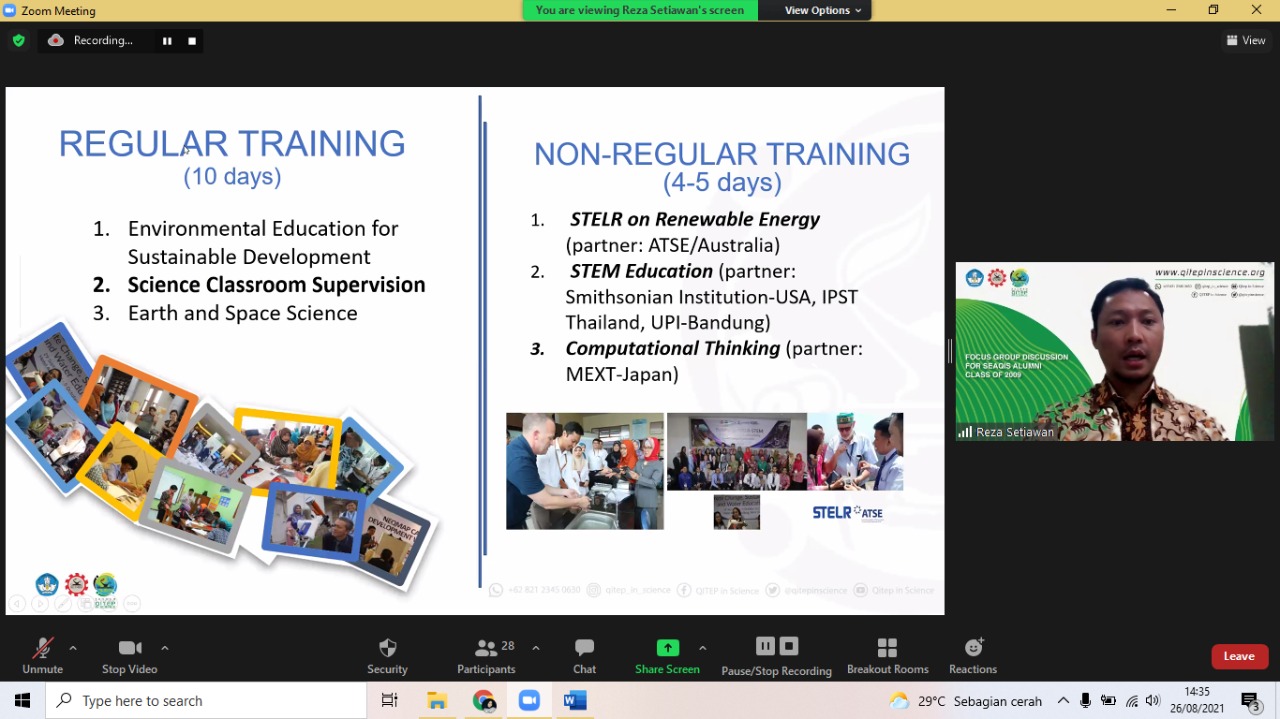The image size is (1280, 719).
Task: Pause the recording from top-left indicator
Action: [x=167, y=41]
